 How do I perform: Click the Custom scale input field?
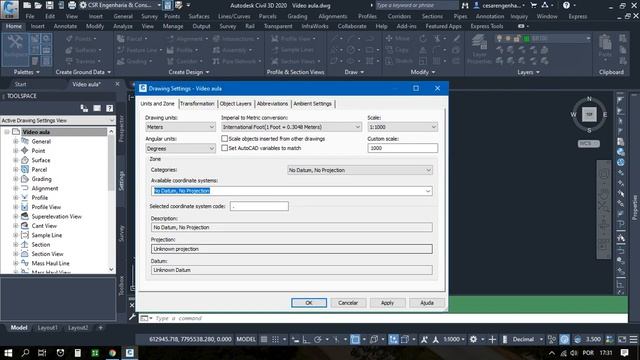pyautogui.click(x=402, y=148)
